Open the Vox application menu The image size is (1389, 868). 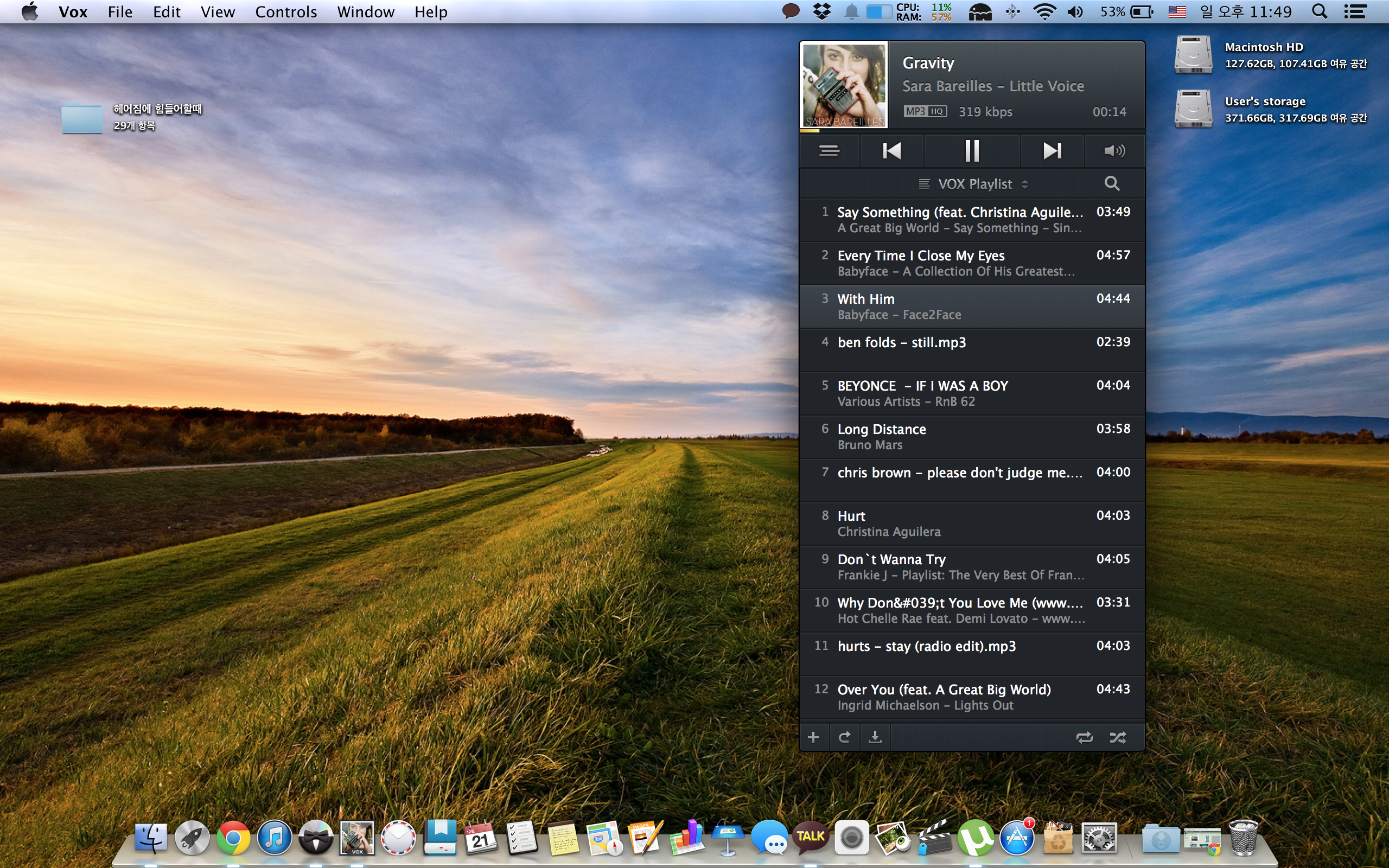(73, 11)
